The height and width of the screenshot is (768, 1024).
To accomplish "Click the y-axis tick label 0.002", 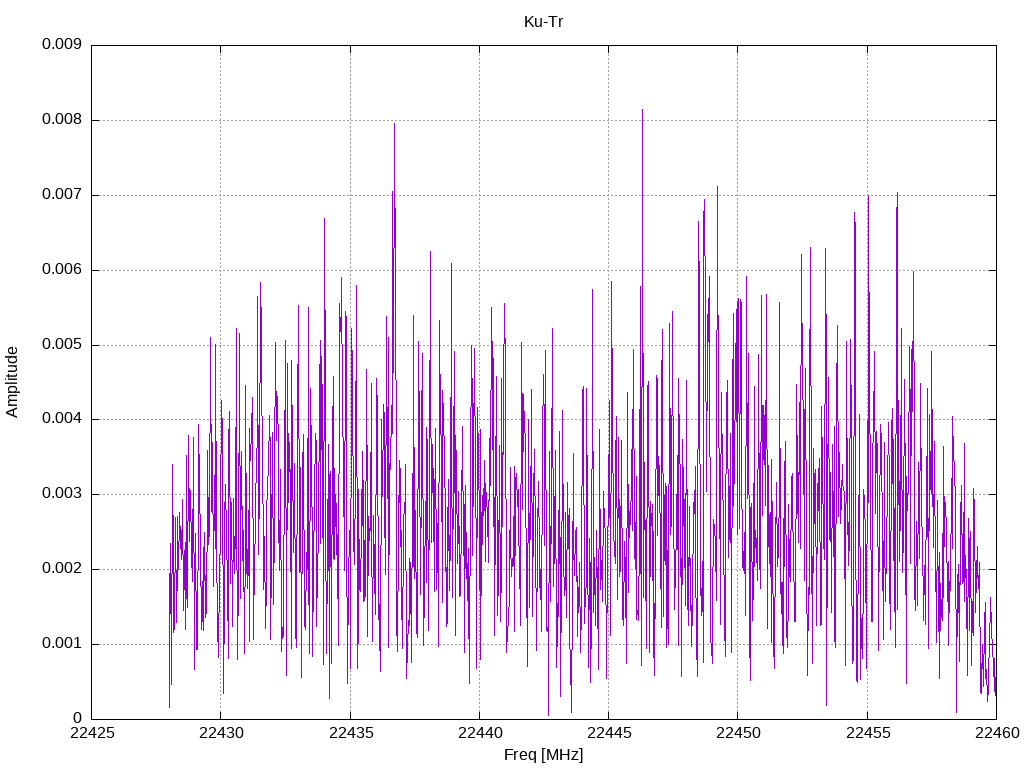I will pyautogui.click(x=62, y=569).
